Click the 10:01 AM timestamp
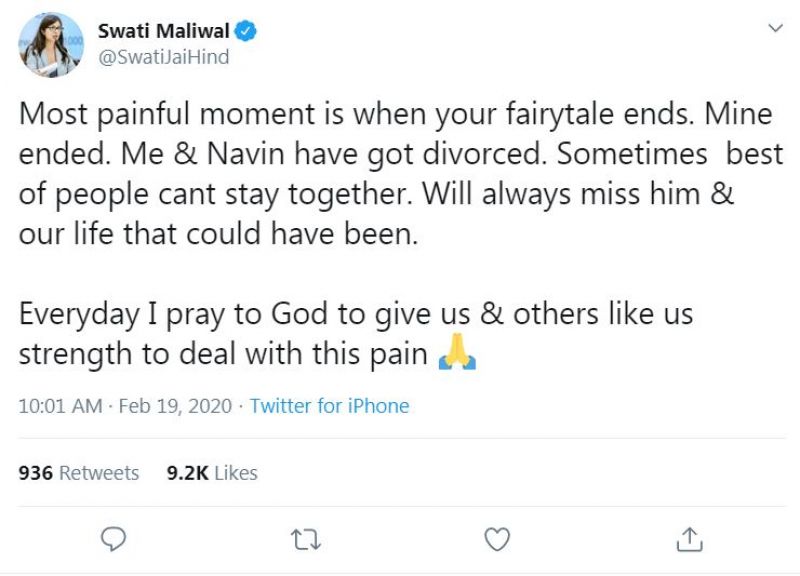 click(60, 406)
